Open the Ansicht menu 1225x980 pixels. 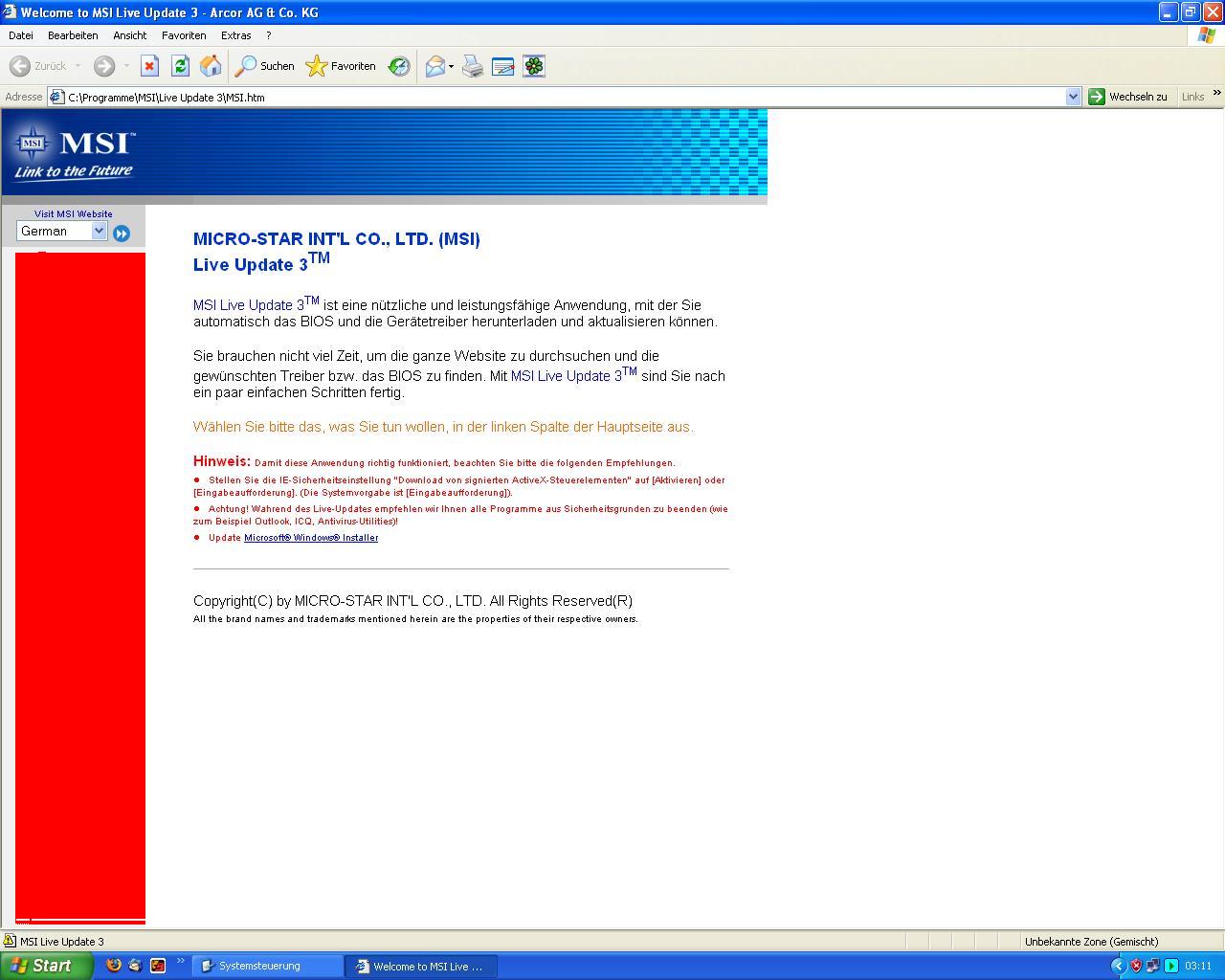point(129,35)
